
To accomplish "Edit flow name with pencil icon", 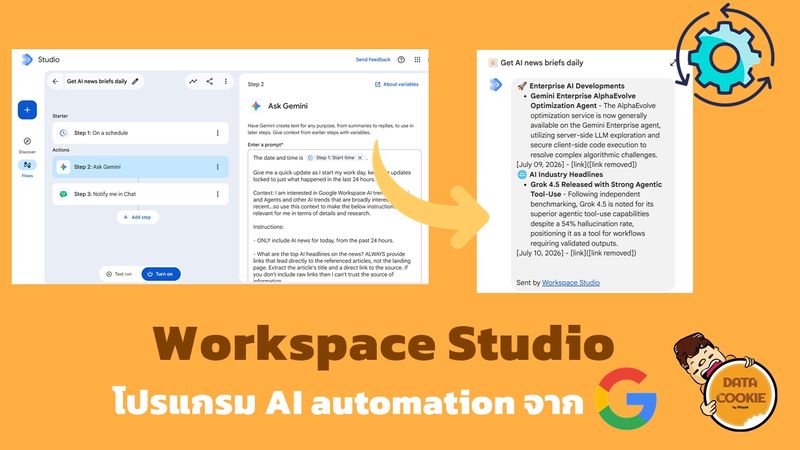I will 135,81.
